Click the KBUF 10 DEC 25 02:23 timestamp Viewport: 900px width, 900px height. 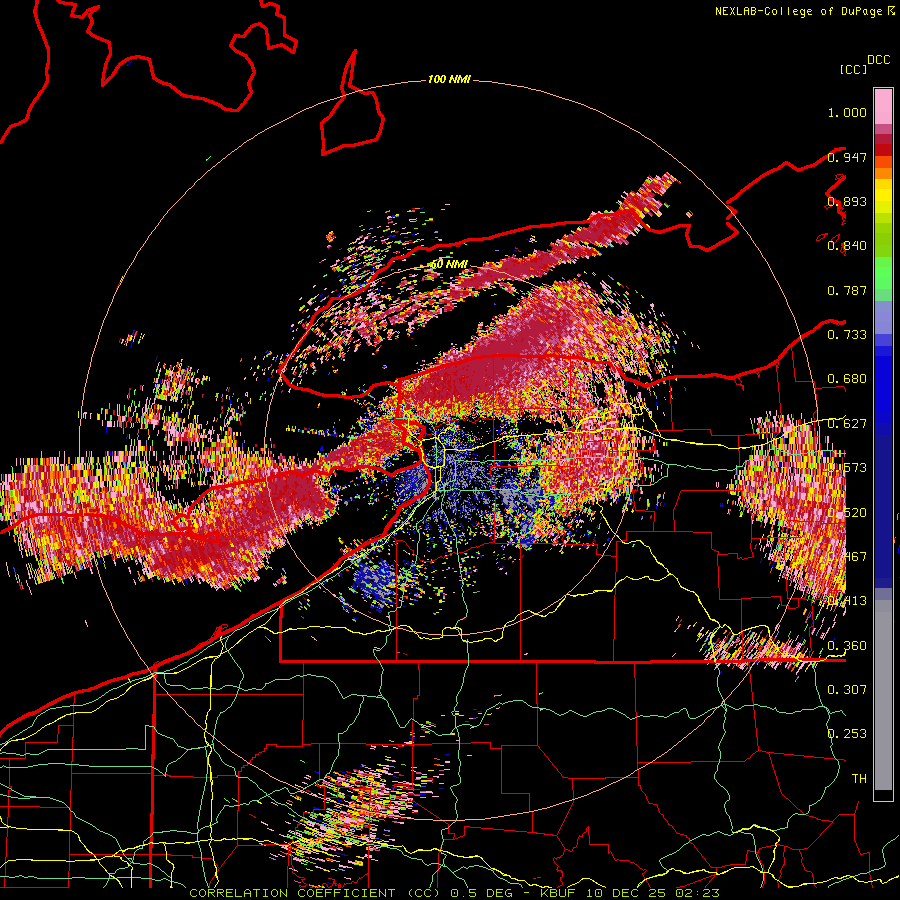630,893
